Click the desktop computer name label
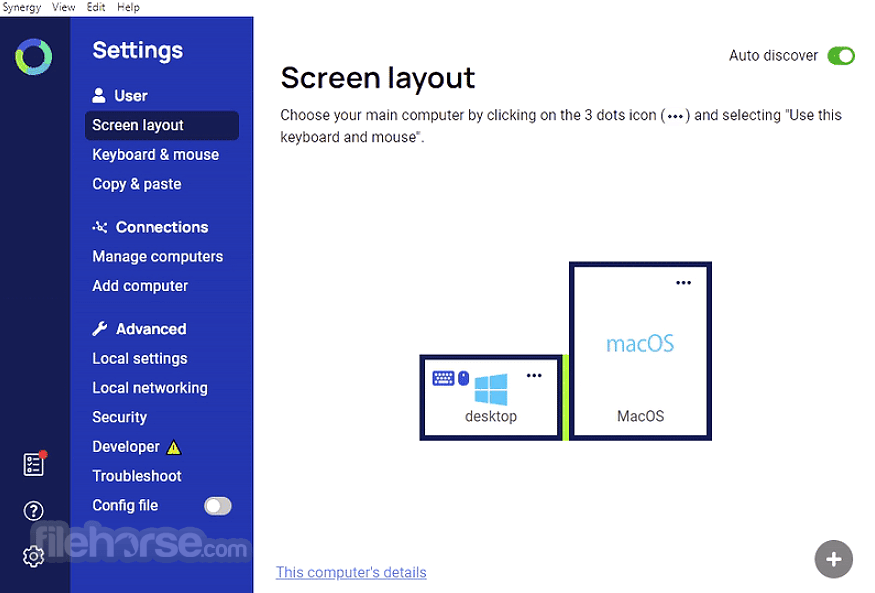 click(491, 416)
